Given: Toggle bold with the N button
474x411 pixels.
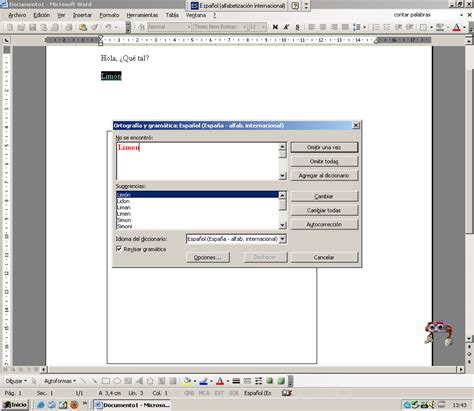Looking at the screenshot, I should (275, 27).
